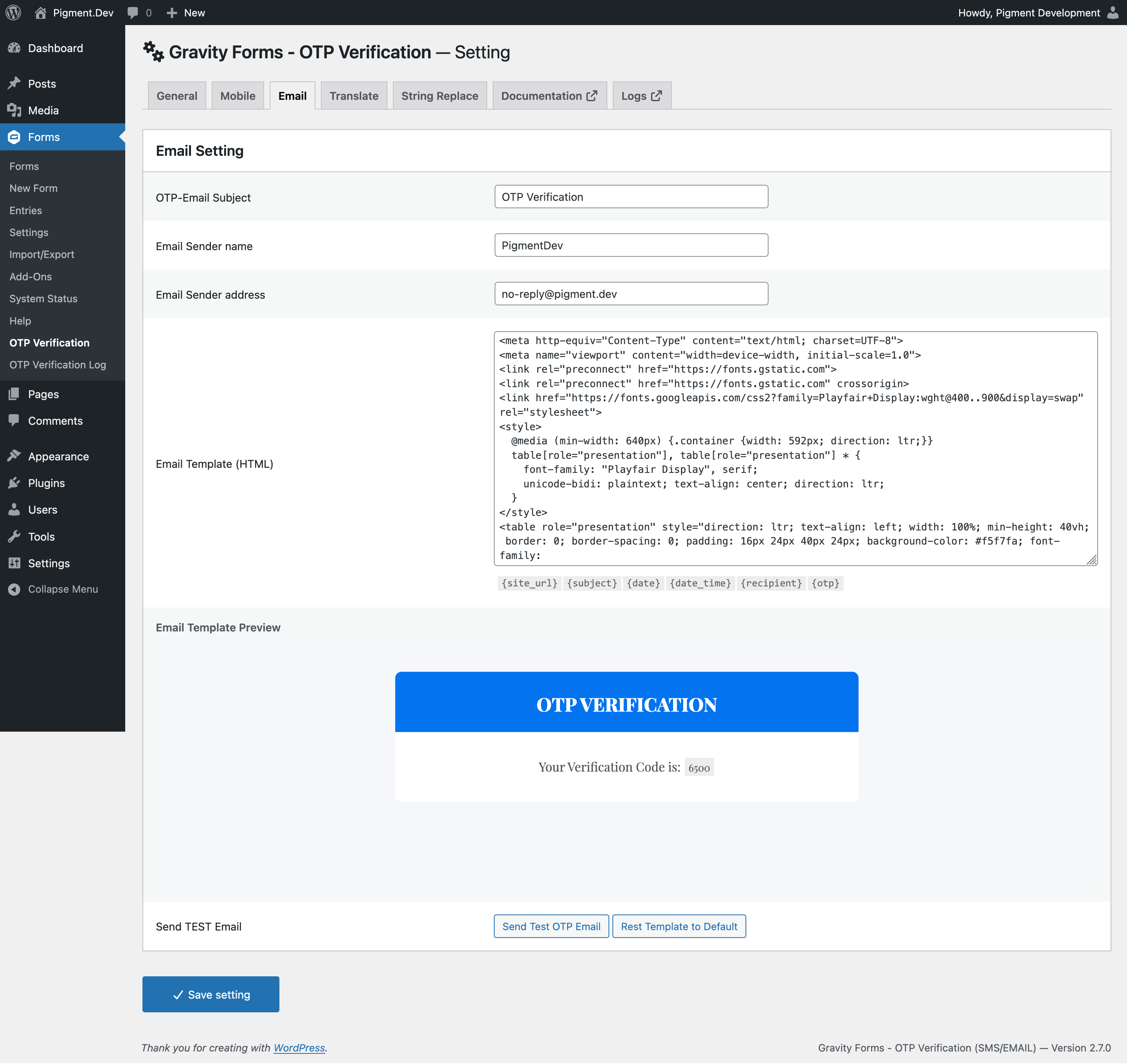Click the textarea resize handle
Screen dimensions: 1127x1064
point(1092,560)
